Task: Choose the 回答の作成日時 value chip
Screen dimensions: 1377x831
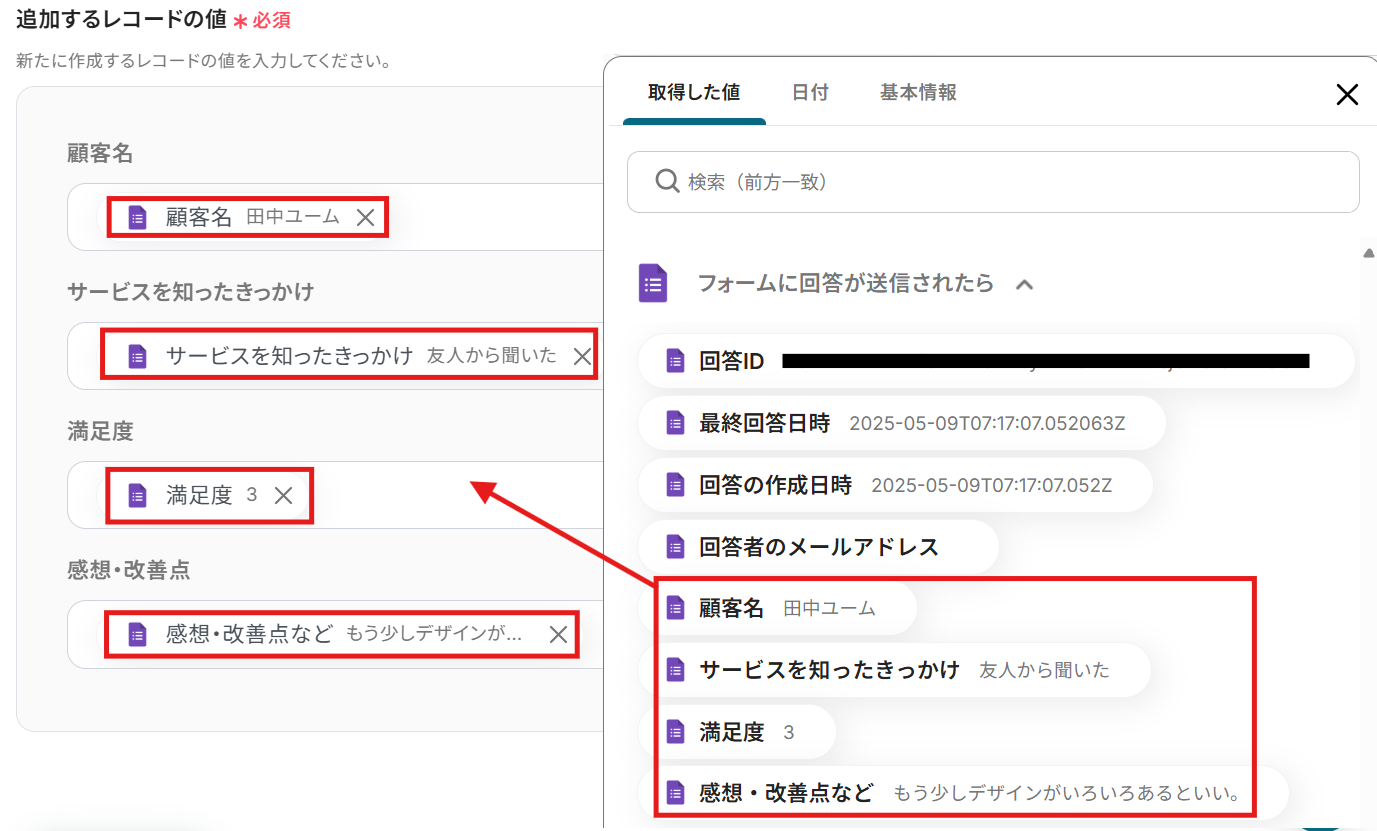Action: click(x=775, y=485)
